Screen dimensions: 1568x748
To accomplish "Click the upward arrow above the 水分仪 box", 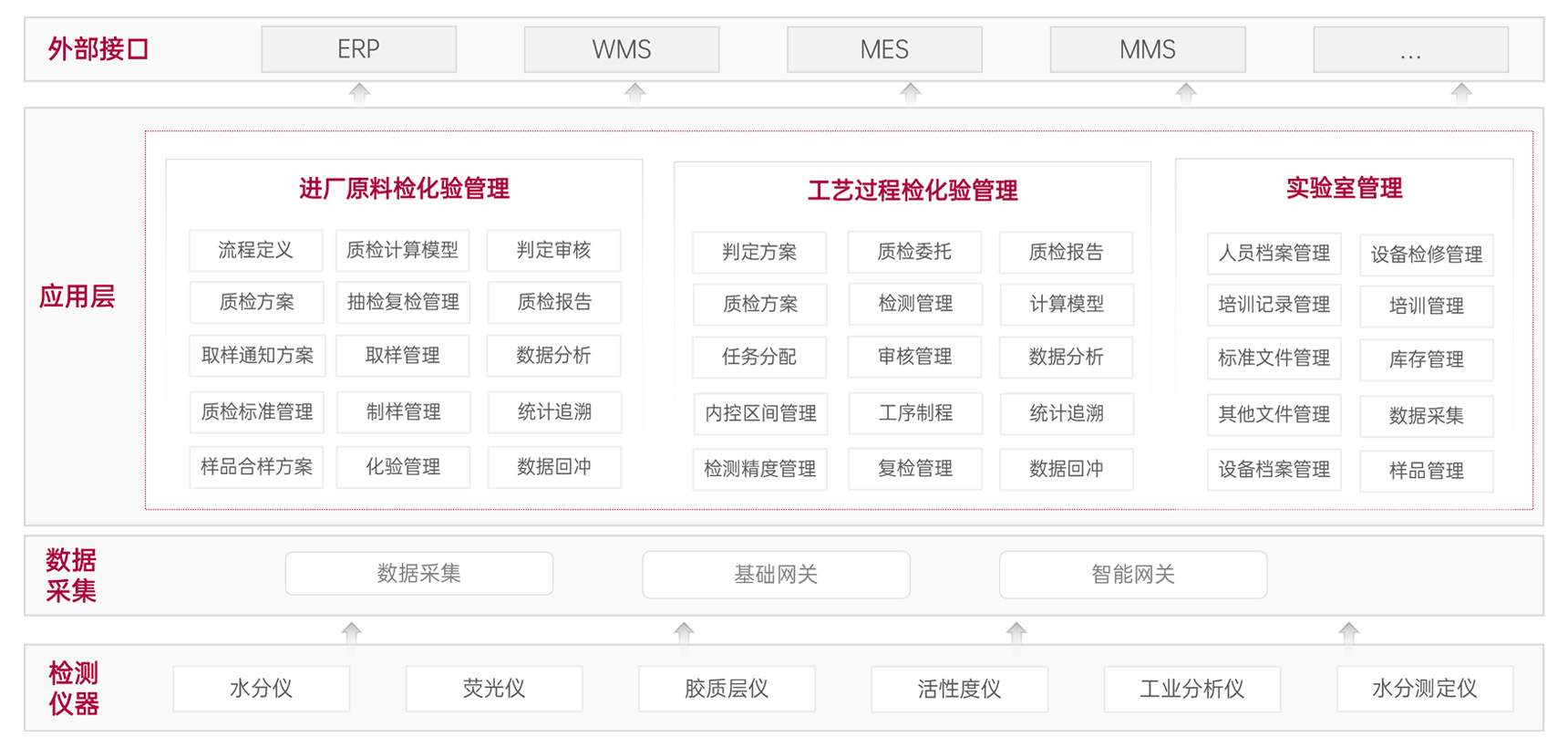I will point(352,631).
